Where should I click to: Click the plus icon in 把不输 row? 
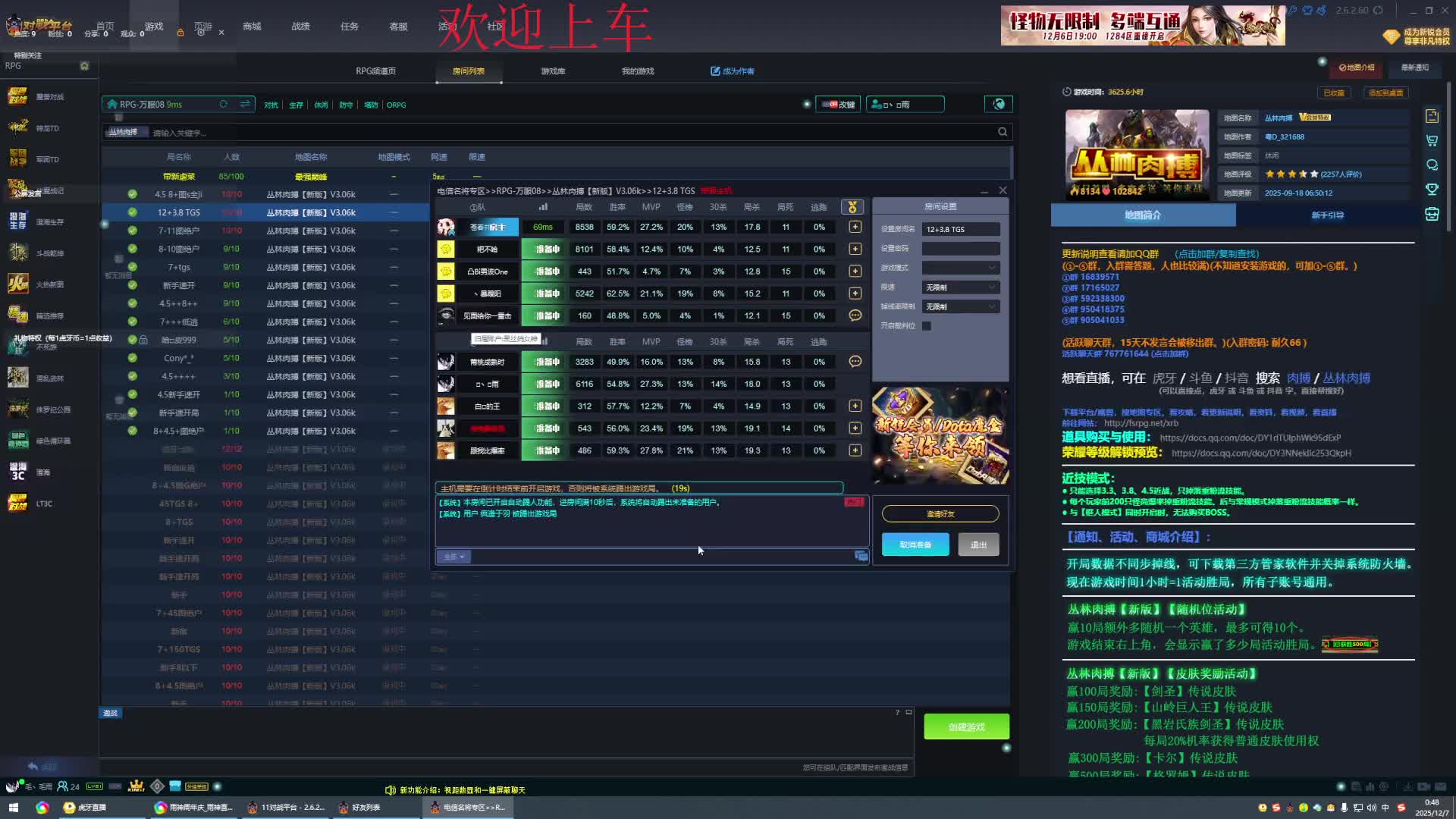[855, 249]
